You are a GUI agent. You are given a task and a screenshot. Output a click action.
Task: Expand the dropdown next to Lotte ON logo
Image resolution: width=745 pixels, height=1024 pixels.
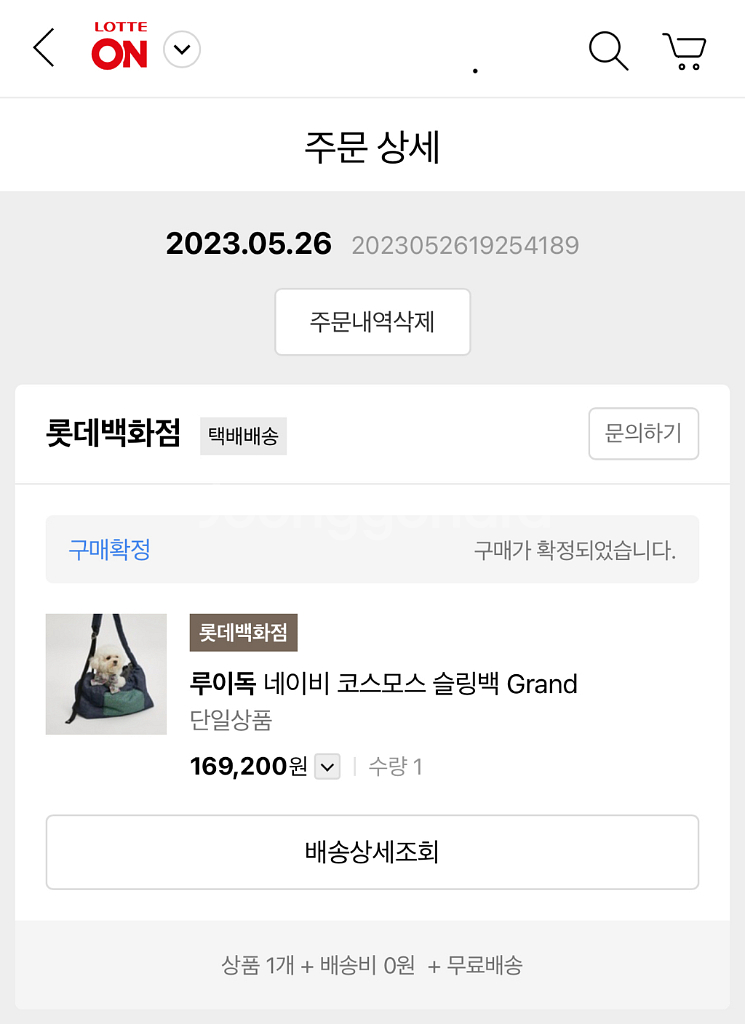(182, 49)
